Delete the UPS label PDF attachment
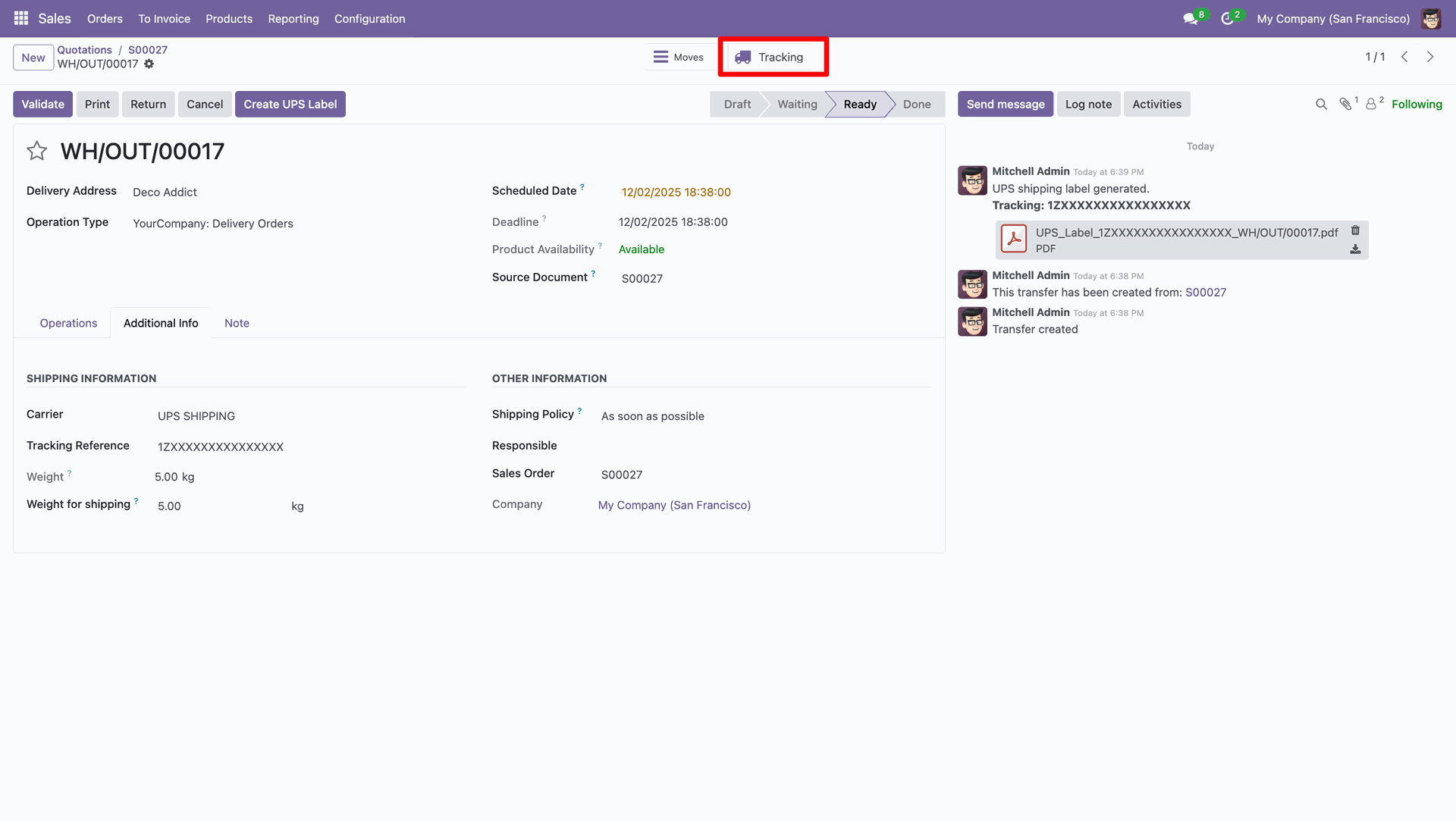The width and height of the screenshot is (1456, 821). click(x=1355, y=230)
